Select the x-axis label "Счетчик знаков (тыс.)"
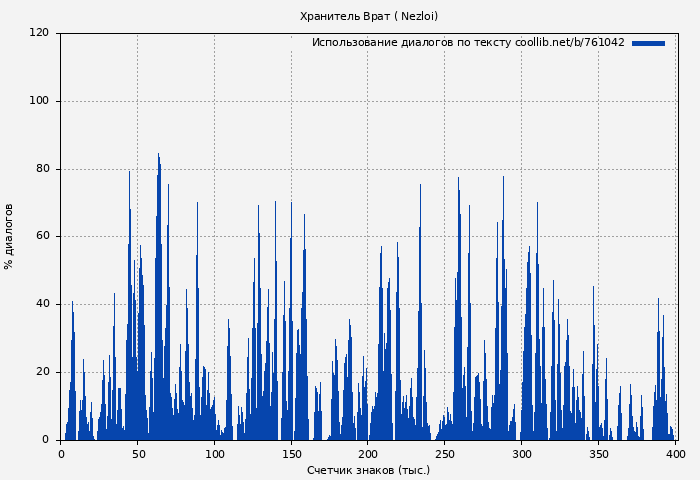This screenshot has width=700, height=480. pyautogui.click(x=368, y=470)
